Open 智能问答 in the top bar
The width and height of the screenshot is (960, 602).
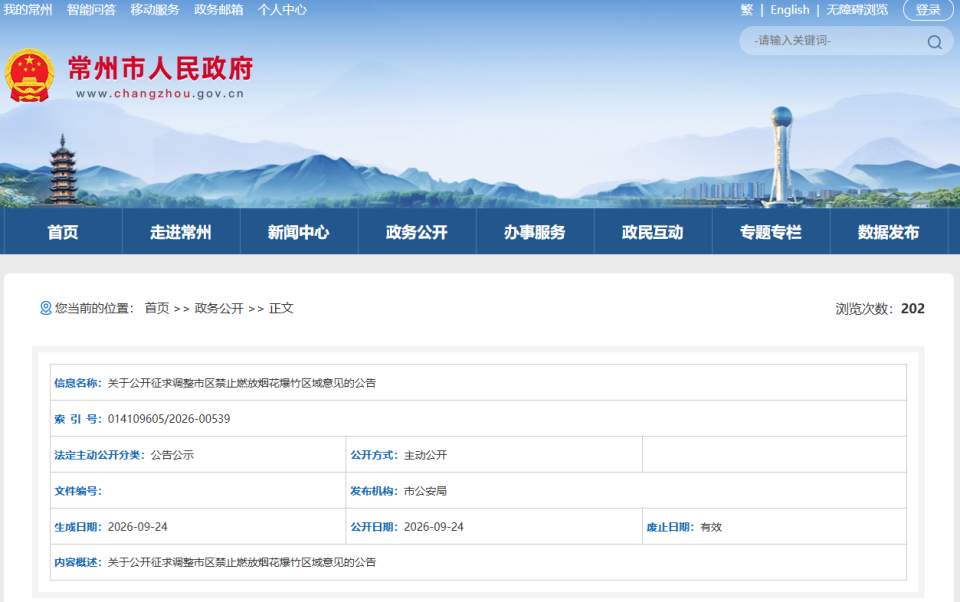[91, 10]
